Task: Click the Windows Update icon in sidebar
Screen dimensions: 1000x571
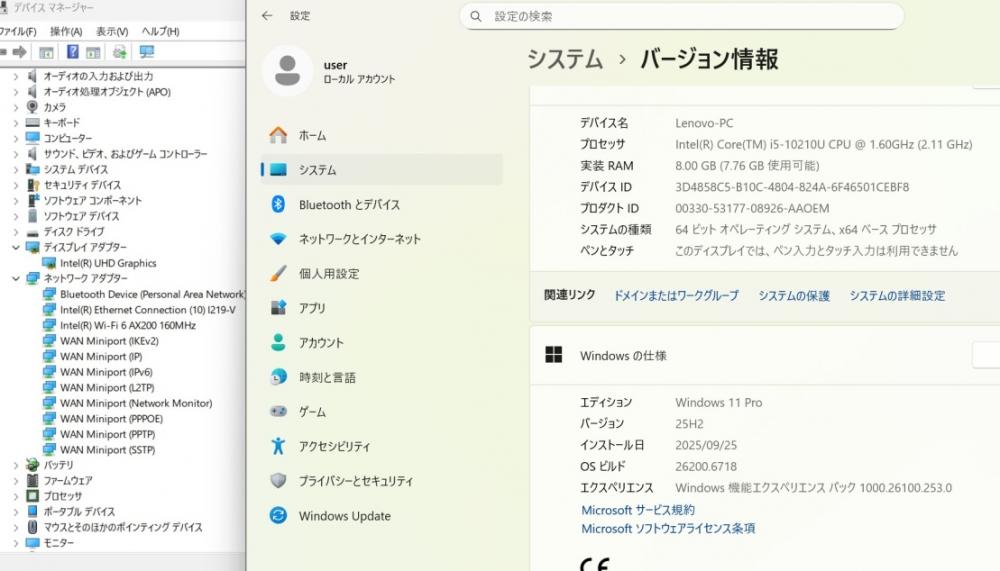Action: pos(279,516)
